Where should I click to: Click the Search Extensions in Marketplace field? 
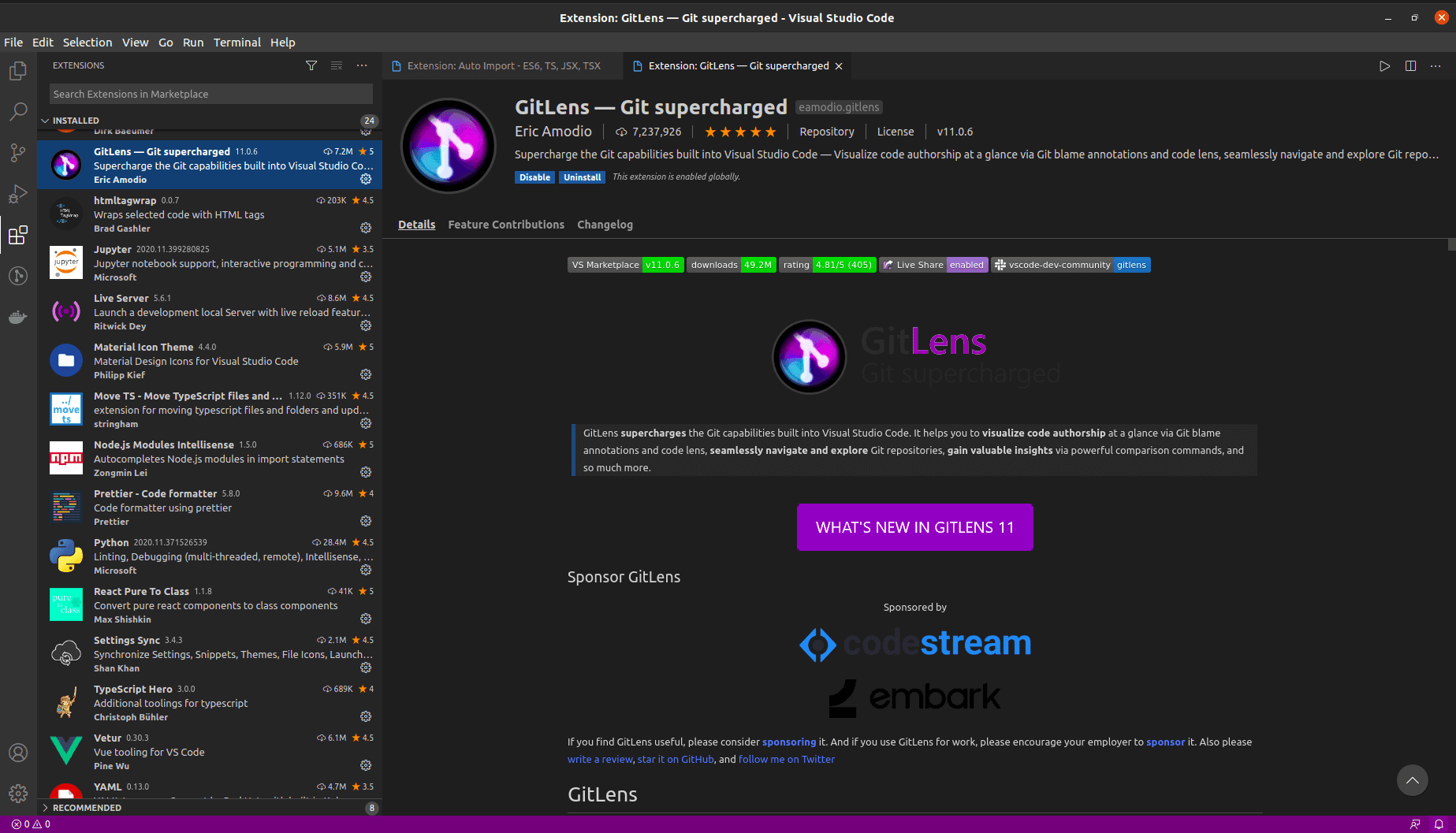pos(210,94)
